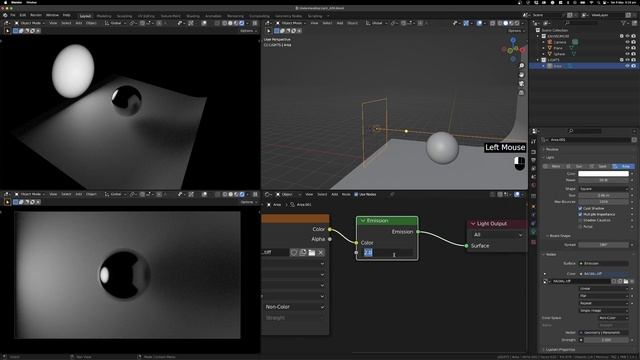Click the pan hand icon in the 3D viewport

(521, 75)
